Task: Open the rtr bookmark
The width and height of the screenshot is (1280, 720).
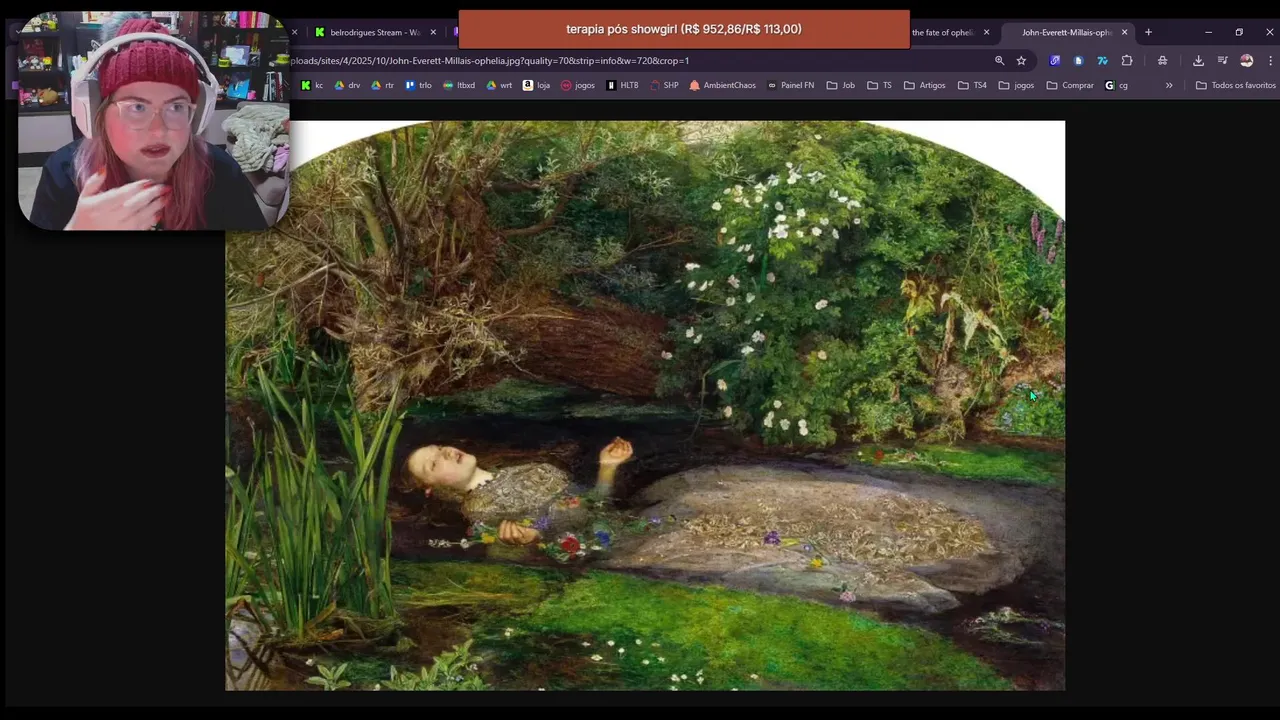Action: coord(382,86)
